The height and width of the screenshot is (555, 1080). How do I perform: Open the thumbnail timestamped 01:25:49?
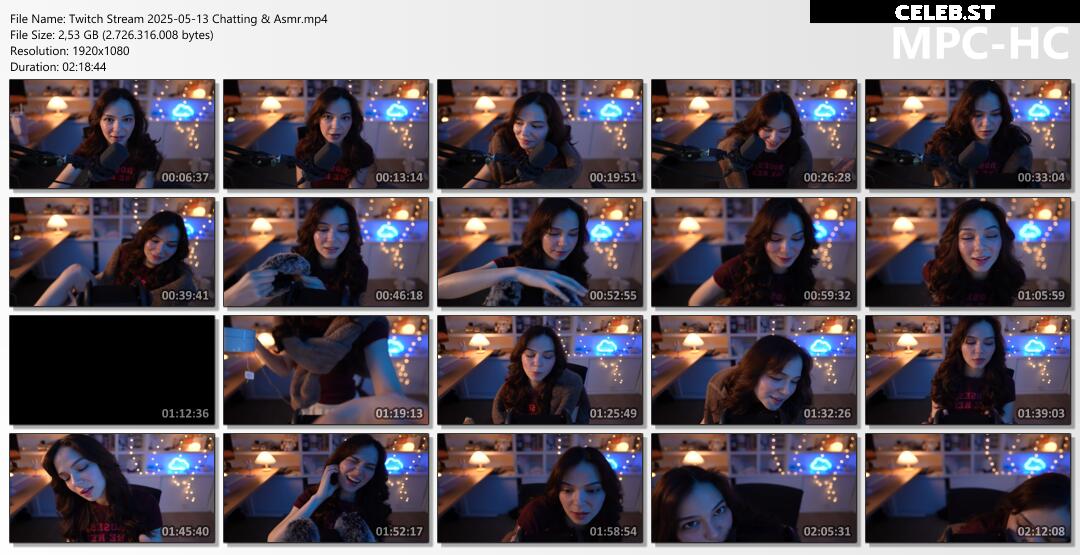(540, 370)
